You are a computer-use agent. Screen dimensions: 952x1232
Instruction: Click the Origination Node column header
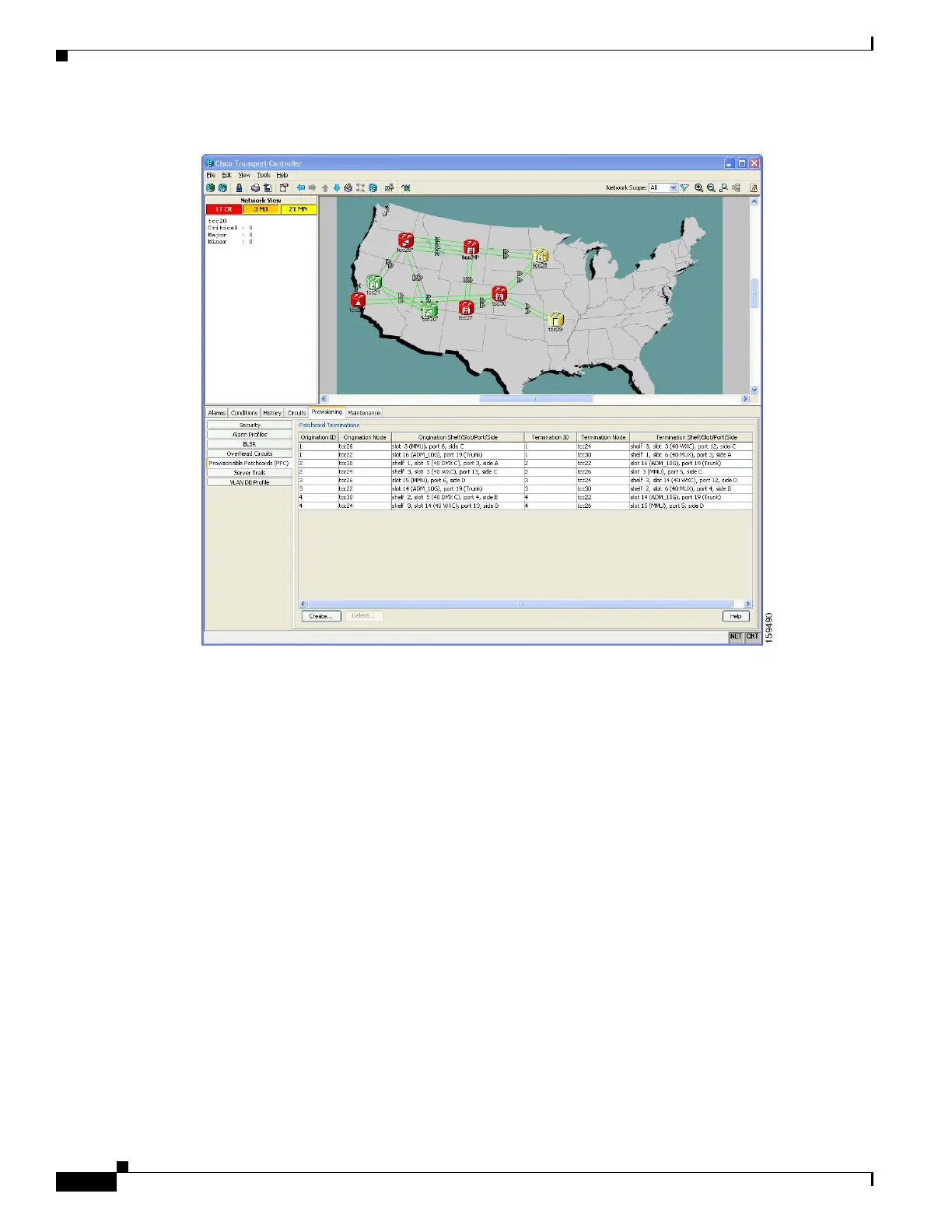(x=365, y=438)
